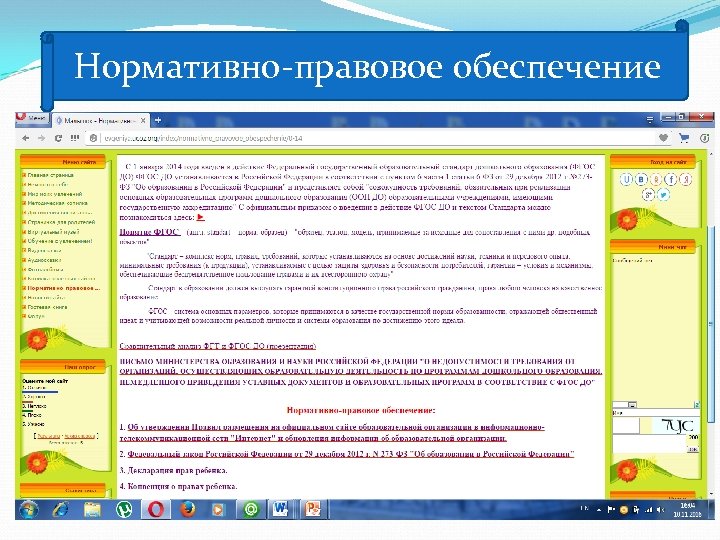Click the shopping cart toolbar icon

point(684,138)
